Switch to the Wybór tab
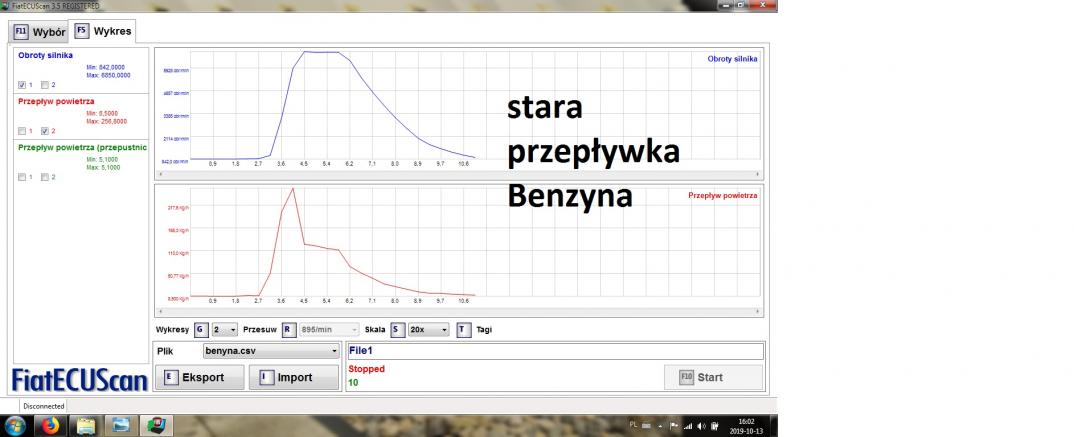The width and height of the screenshot is (1074, 437). pyautogui.click(x=40, y=31)
